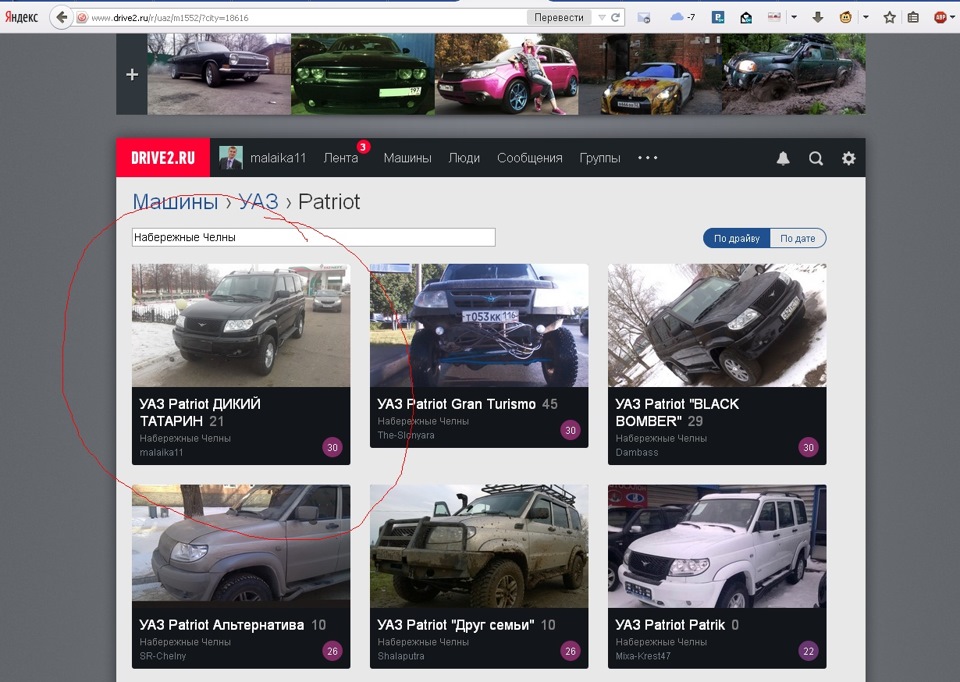The height and width of the screenshot is (682, 960).
Task: Click the blue P extension icon
Action: (x=718, y=18)
